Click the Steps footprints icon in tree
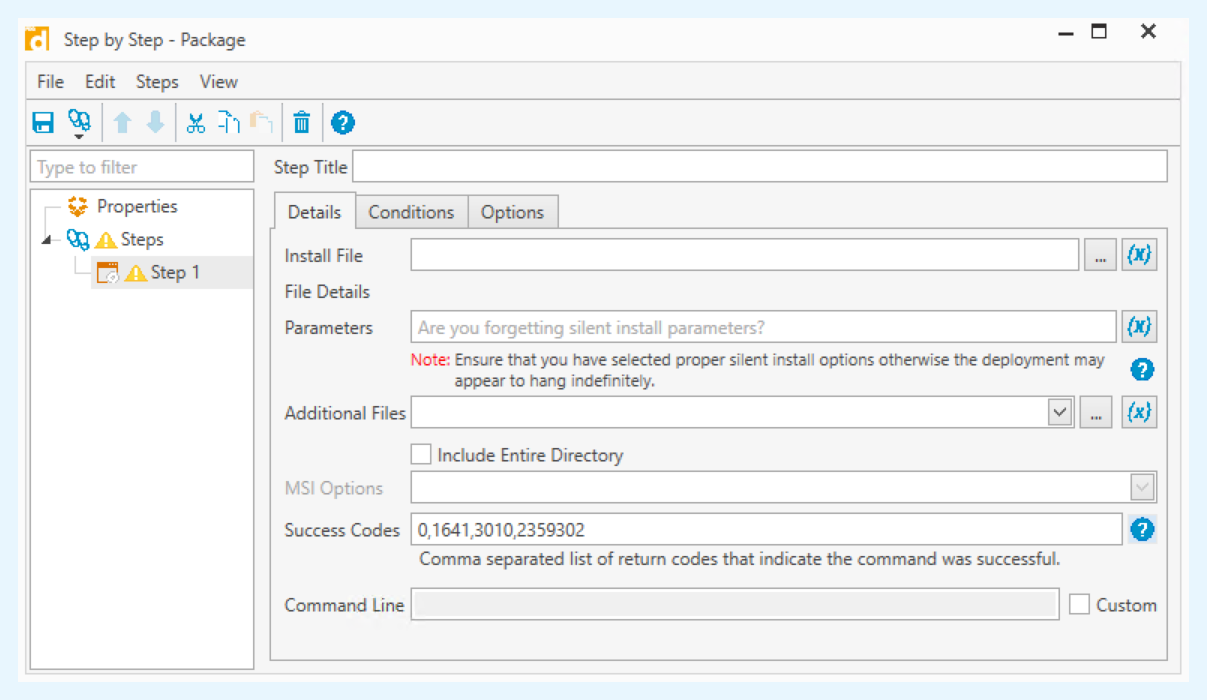Viewport: 1207px width, 700px height. tap(78, 240)
